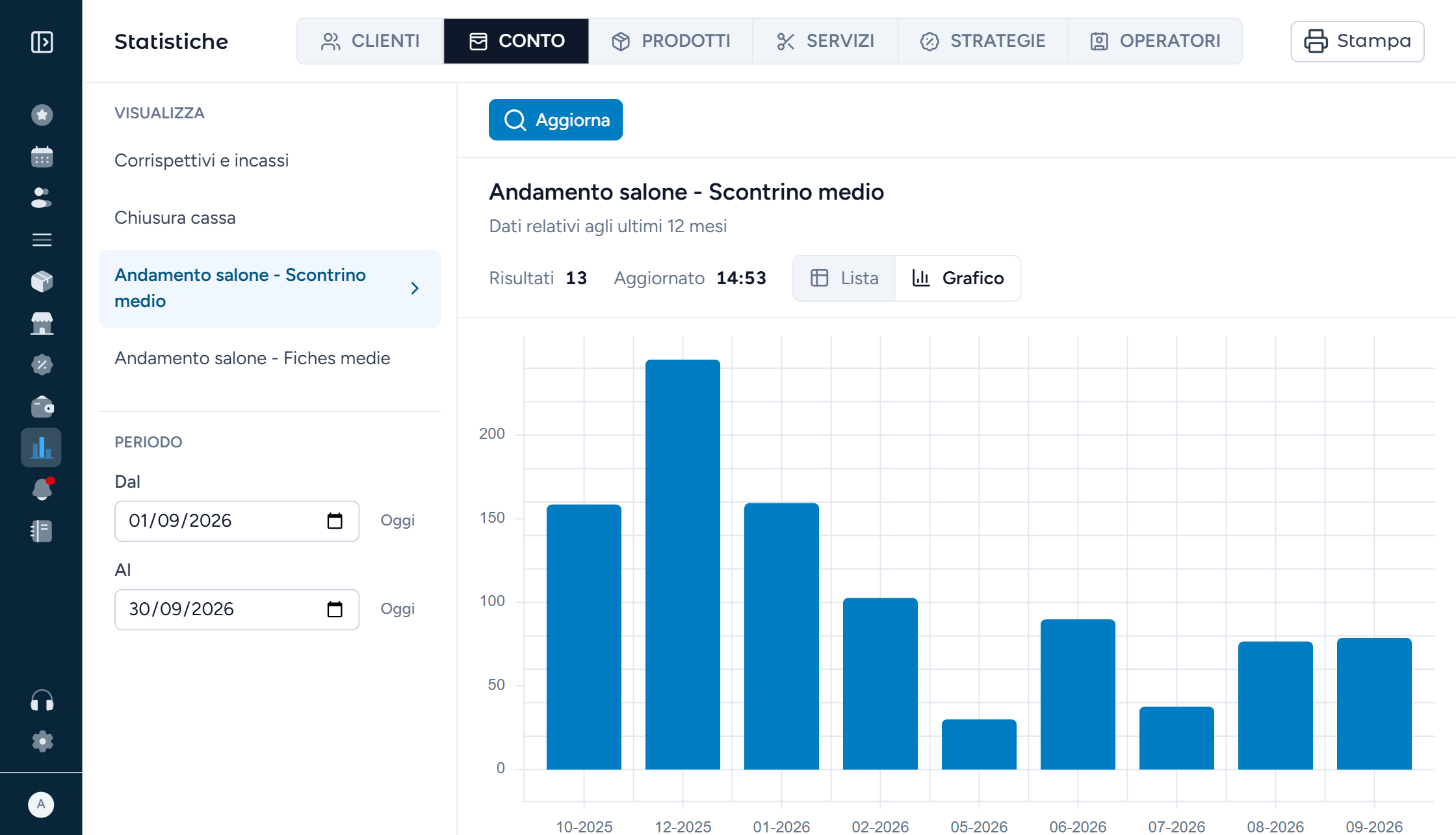Open the user avatar A
Image resolution: width=1456 pixels, height=835 pixels.
[x=41, y=804]
